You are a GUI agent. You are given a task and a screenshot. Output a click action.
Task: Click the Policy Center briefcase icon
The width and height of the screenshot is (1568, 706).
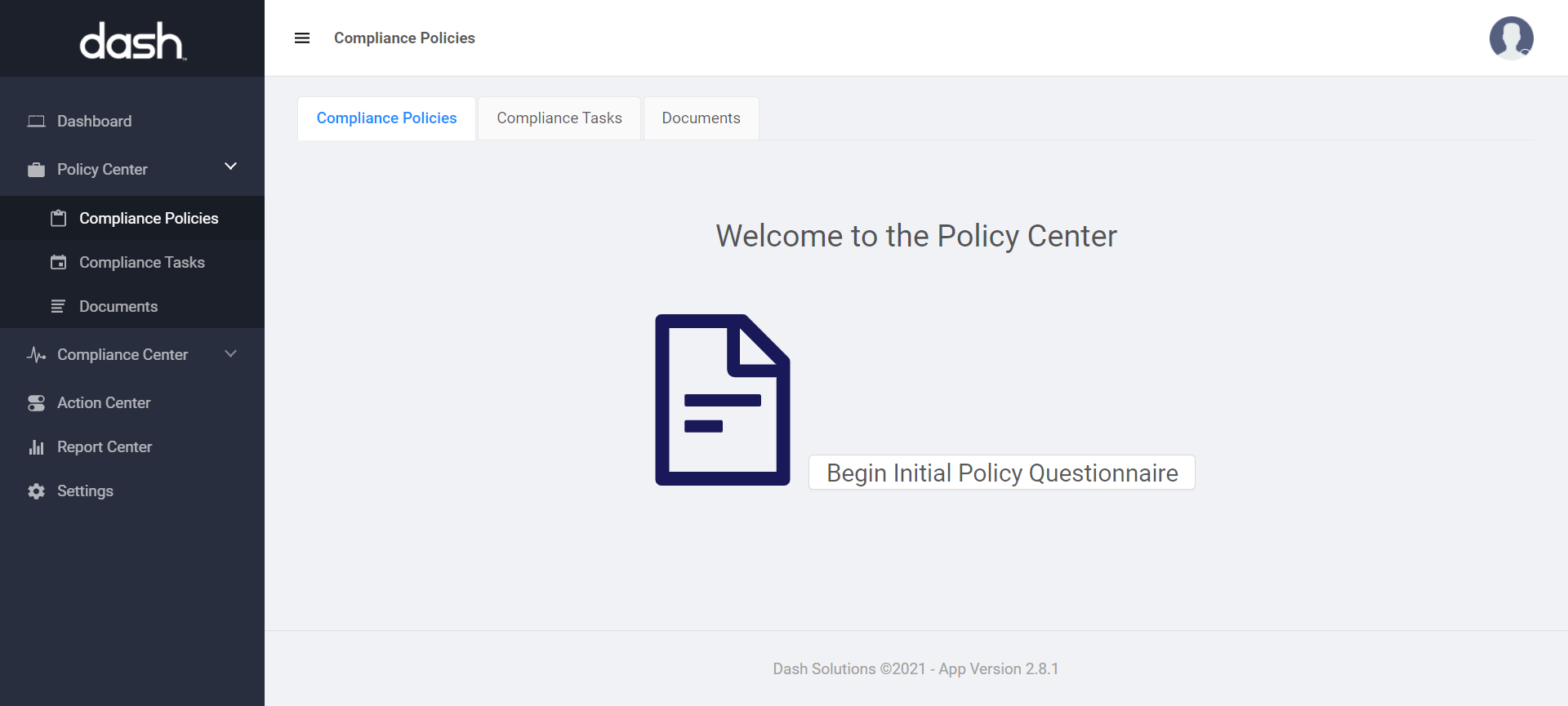click(x=36, y=170)
